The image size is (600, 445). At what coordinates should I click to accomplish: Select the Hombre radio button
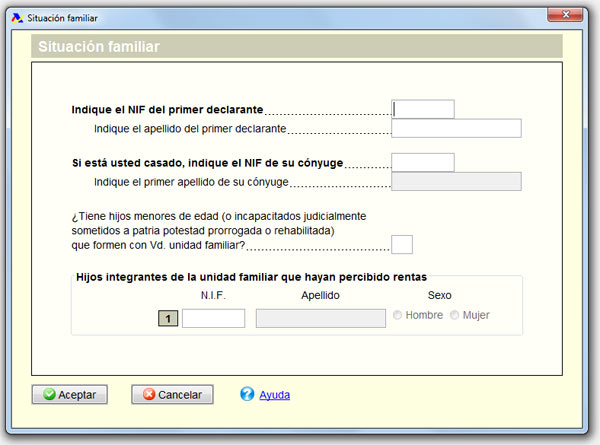[x=397, y=315]
